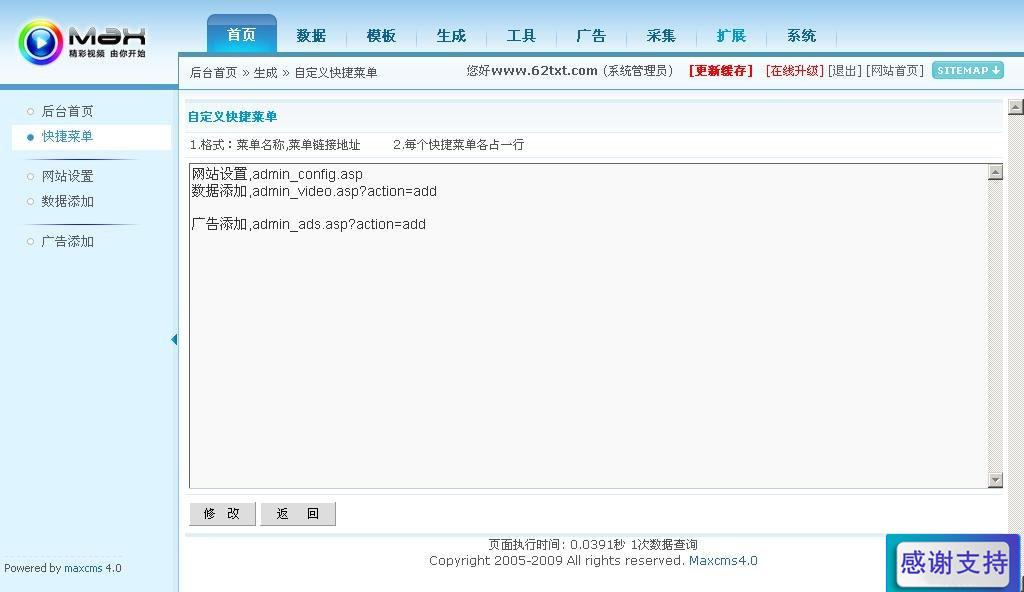This screenshot has width=1024, height=592.
Task: Click the 退出 logout link
Action: pyautogui.click(x=845, y=71)
